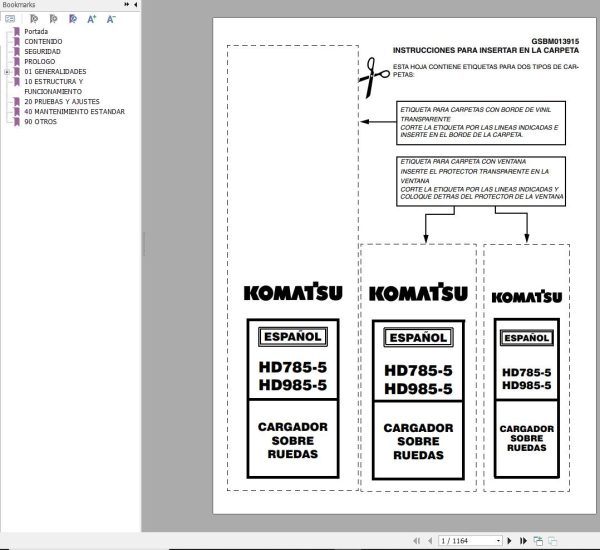Open the 90 OTROS bookmark

coord(41,121)
